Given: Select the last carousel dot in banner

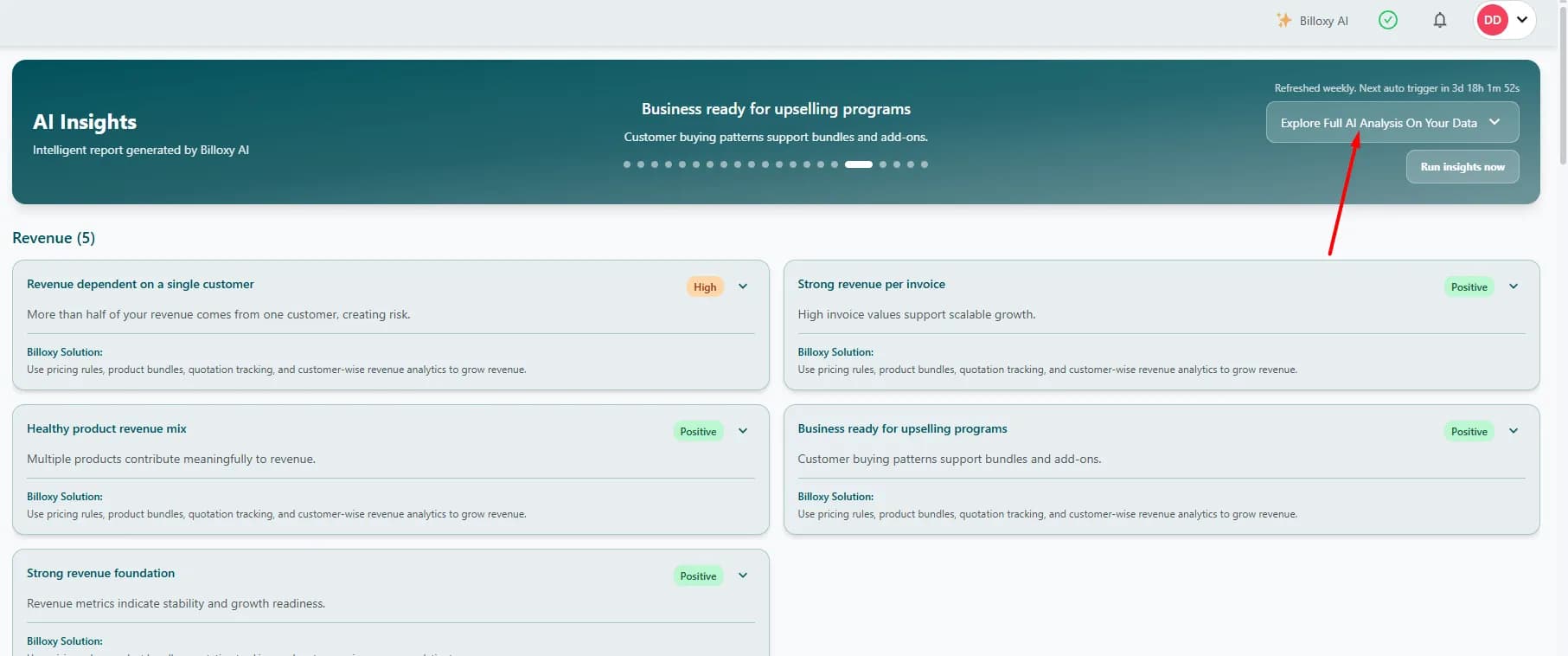Looking at the screenshot, I should click(925, 164).
